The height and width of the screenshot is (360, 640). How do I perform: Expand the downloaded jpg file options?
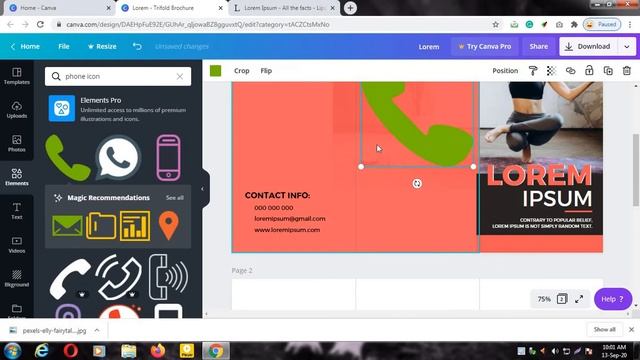(97, 331)
